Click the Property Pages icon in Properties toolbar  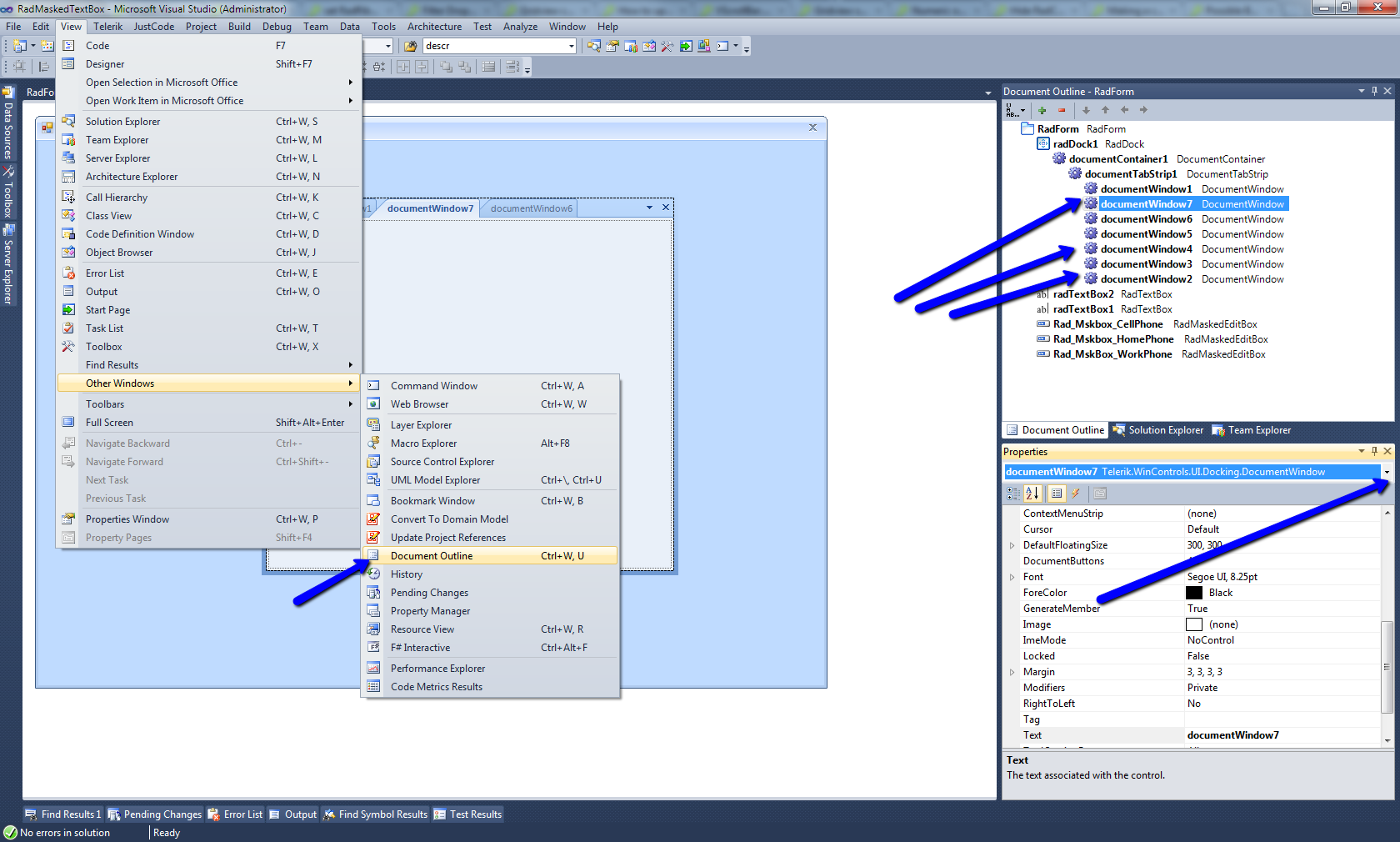tap(1100, 494)
